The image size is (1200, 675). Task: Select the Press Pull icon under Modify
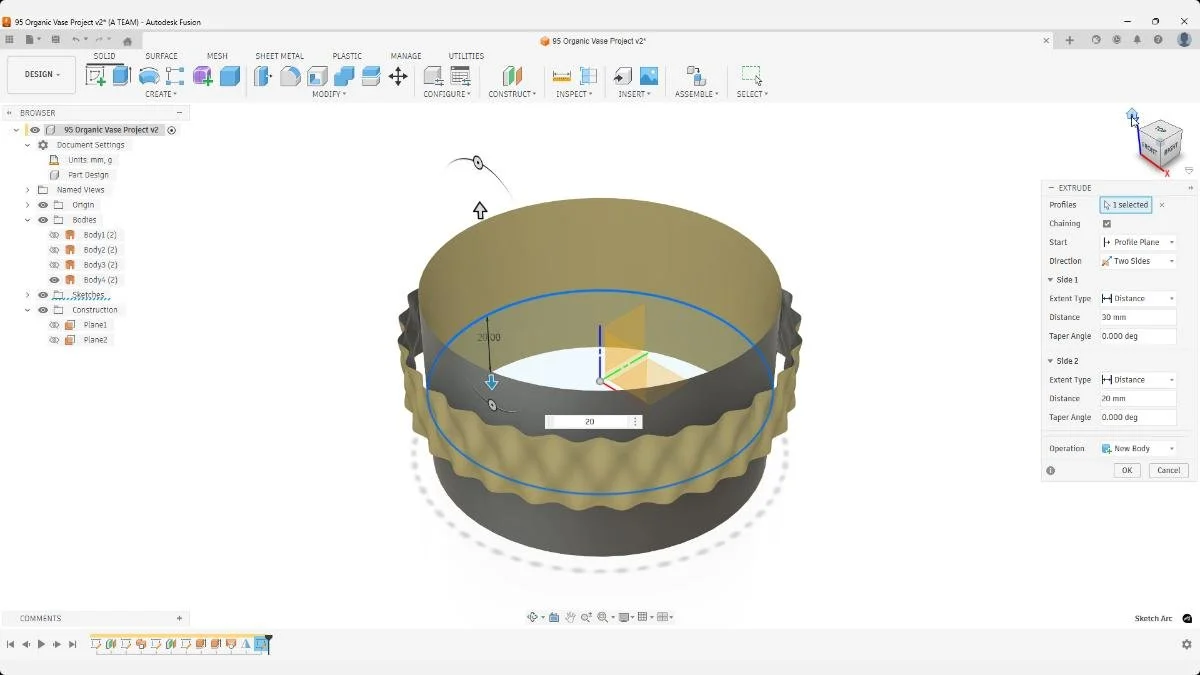261,75
